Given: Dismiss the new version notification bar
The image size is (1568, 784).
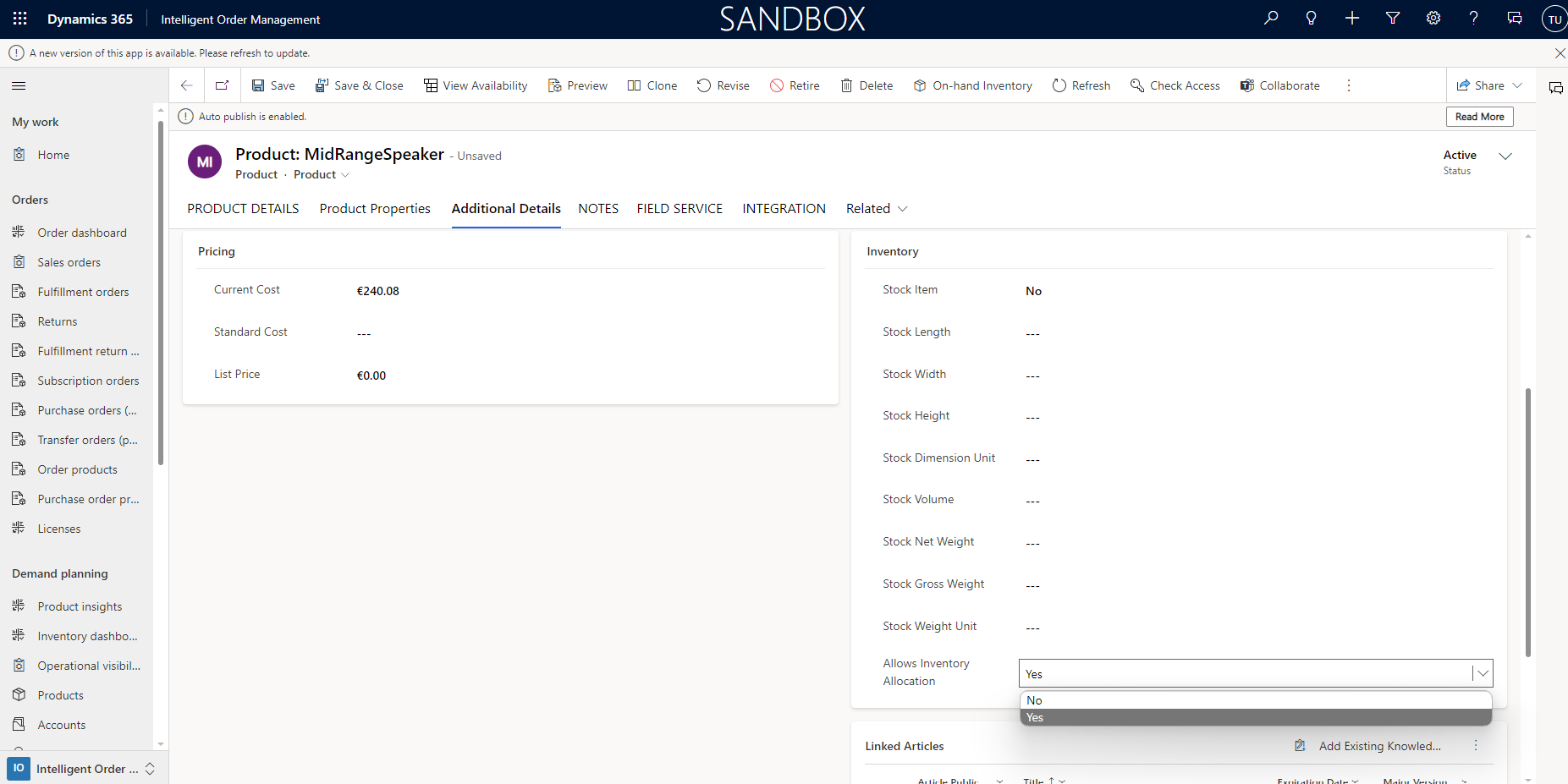Looking at the screenshot, I should pyautogui.click(x=1560, y=52).
